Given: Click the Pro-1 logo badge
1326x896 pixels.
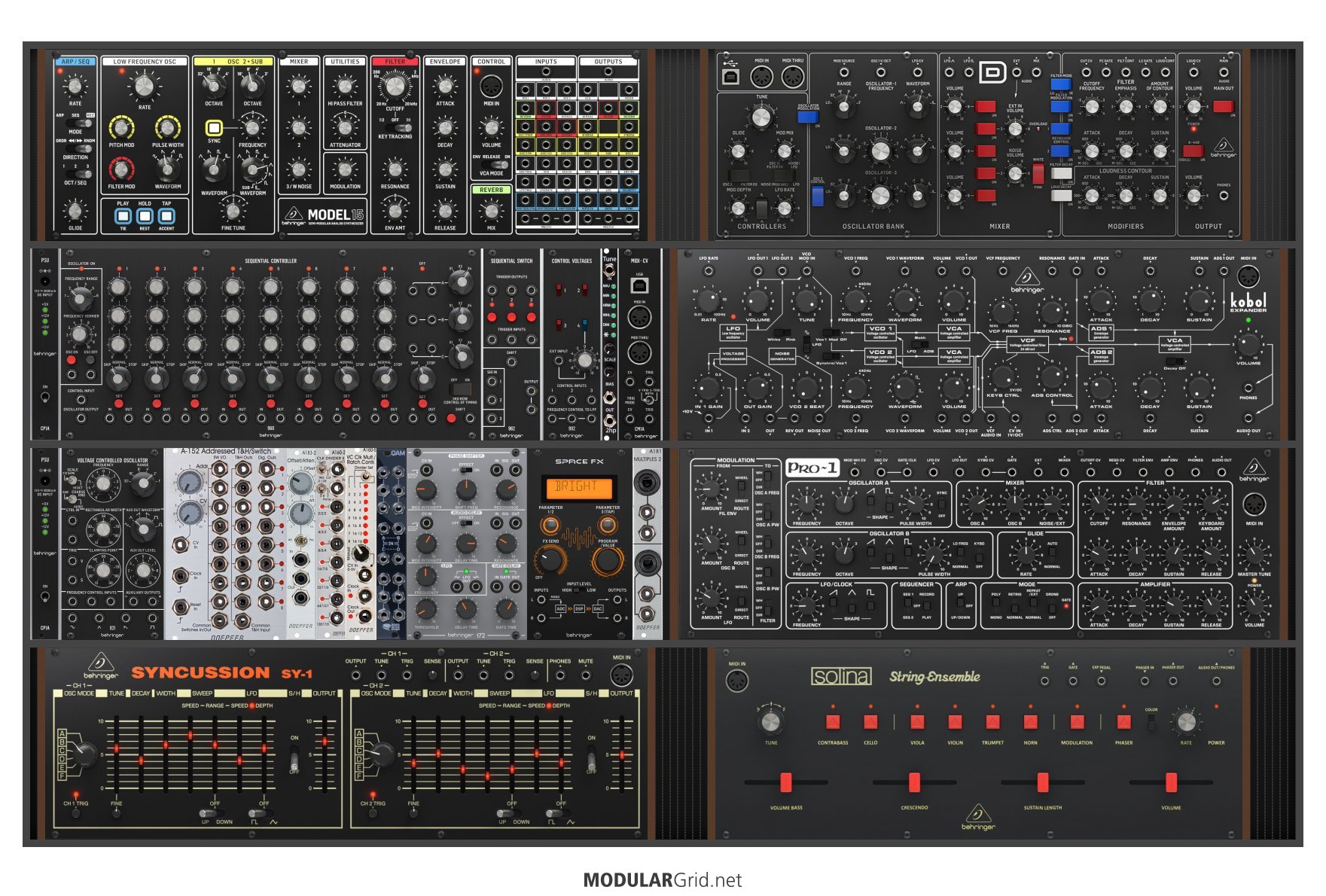Looking at the screenshot, I should (x=812, y=468).
